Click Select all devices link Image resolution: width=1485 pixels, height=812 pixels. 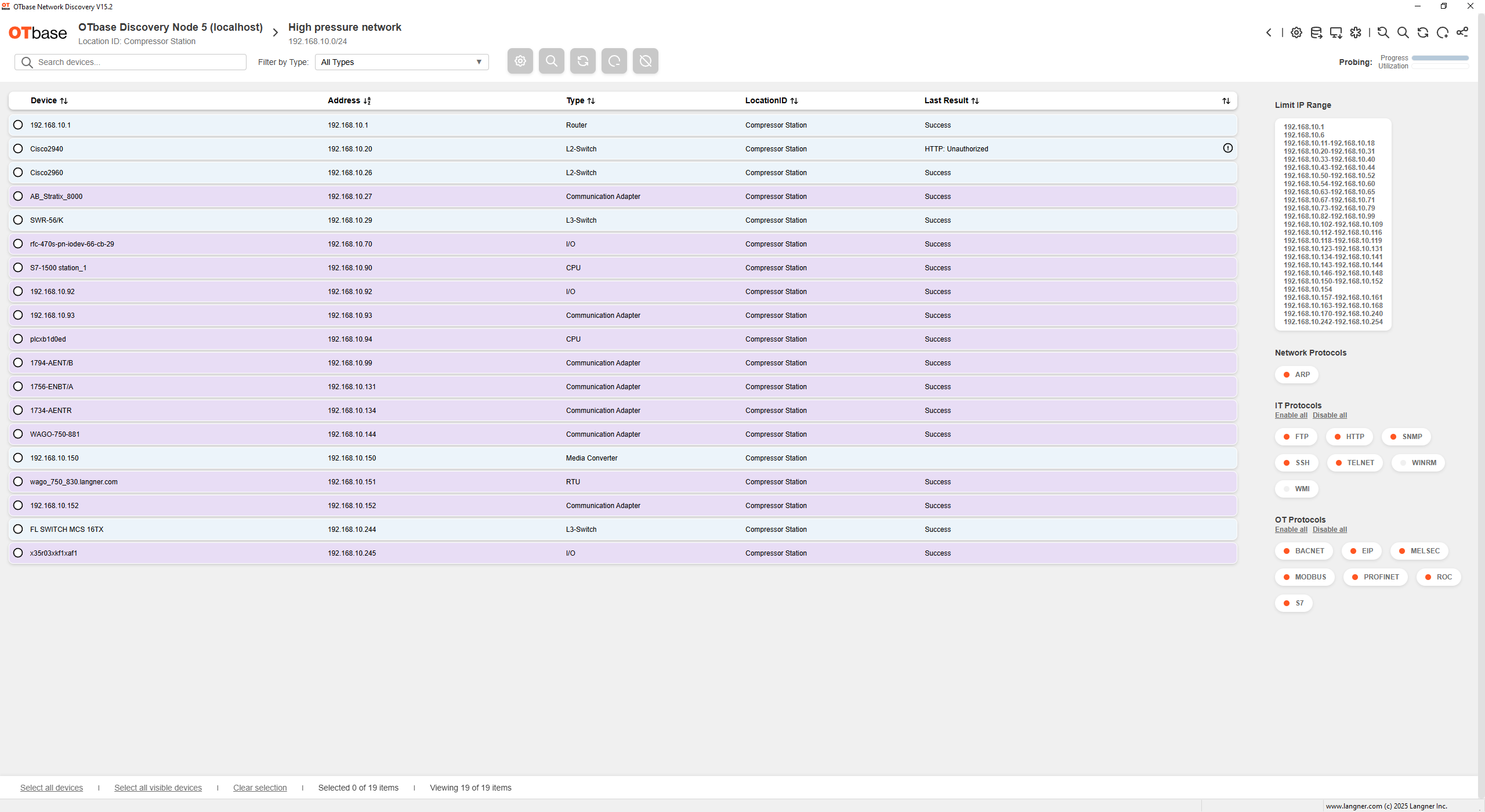click(52, 788)
